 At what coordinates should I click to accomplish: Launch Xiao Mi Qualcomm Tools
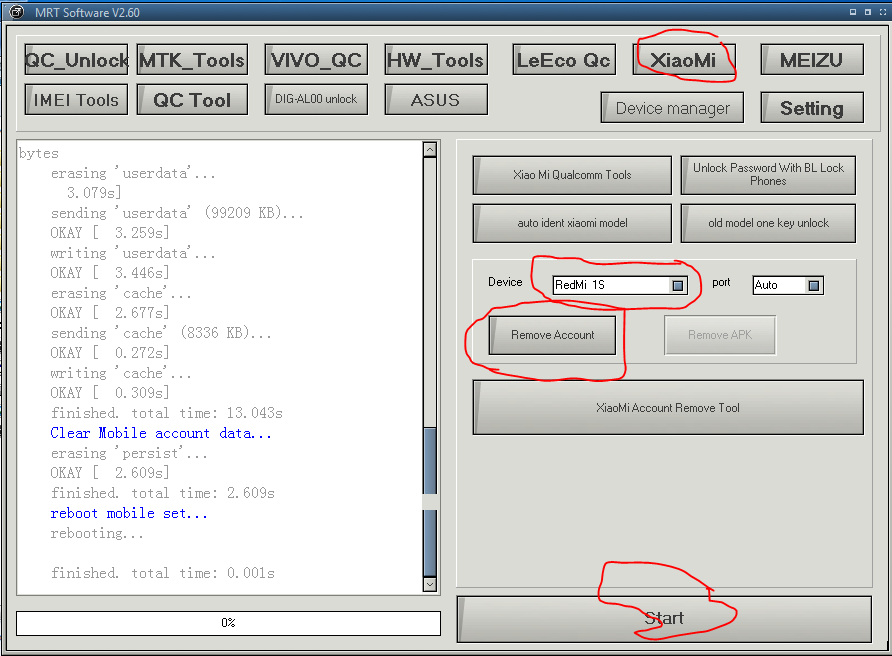point(572,175)
